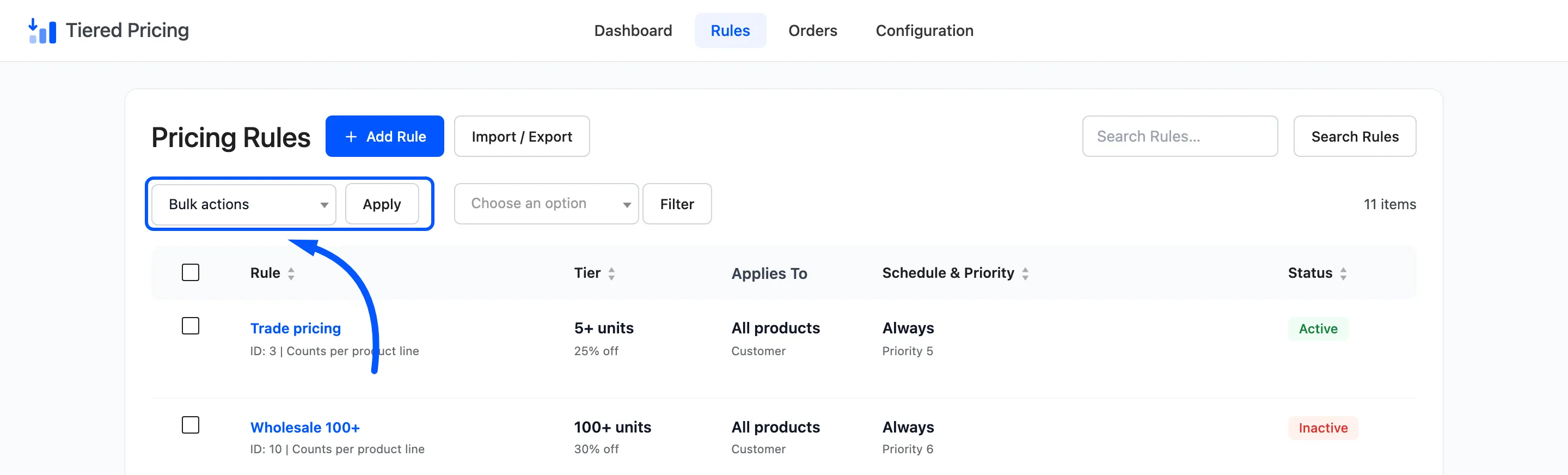The width and height of the screenshot is (1568, 475).
Task: Click the Inactive status badge
Action: click(x=1322, y=428)
